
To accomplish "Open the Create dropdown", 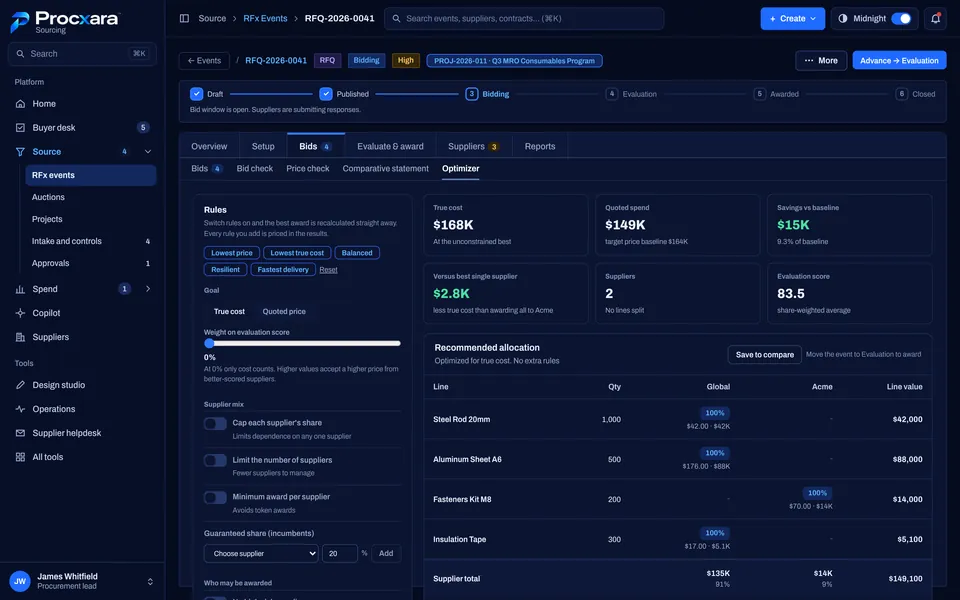I will [792, 18].
